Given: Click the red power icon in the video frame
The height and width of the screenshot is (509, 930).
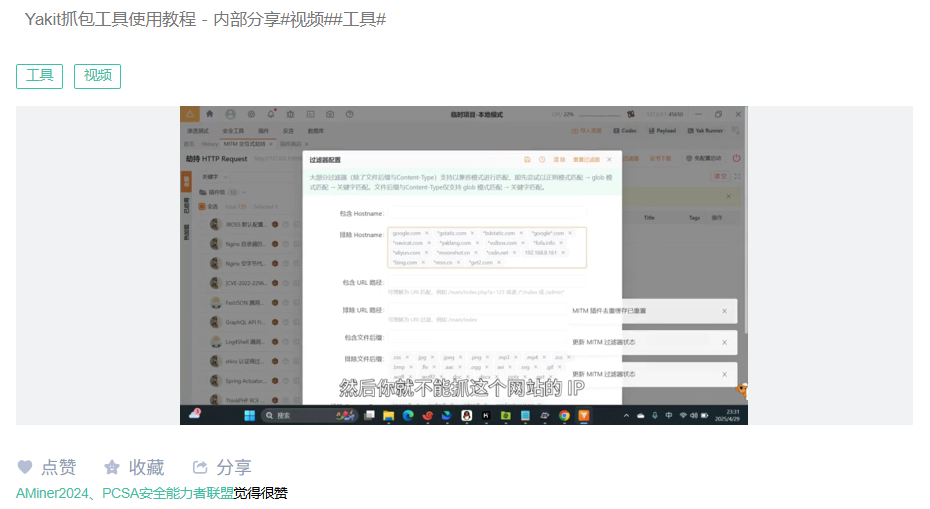Looking at the screenshot, I should click(736, 158).
